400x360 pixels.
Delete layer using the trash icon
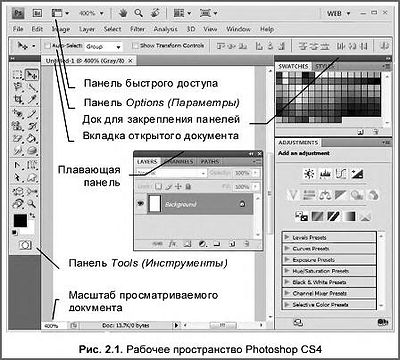pos(247,244)
